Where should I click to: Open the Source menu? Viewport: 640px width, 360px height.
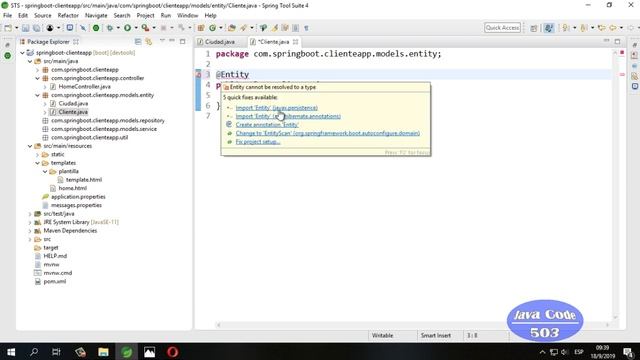point(43,16)
